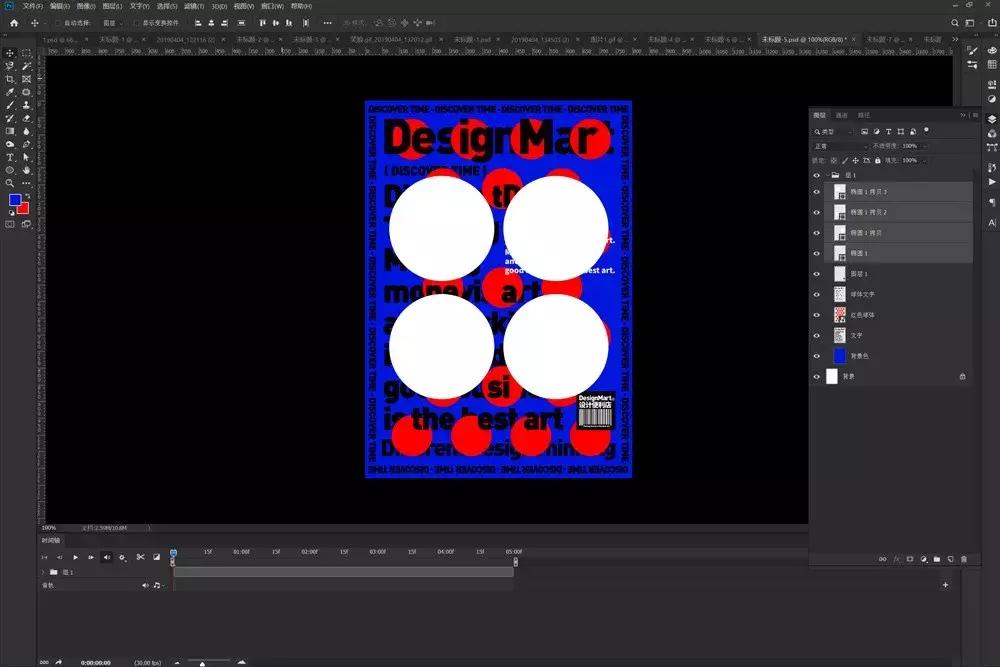Enable the 自动选择 checkbox
The height and width of the screenshot is (667, 1000).
(58, 22)
